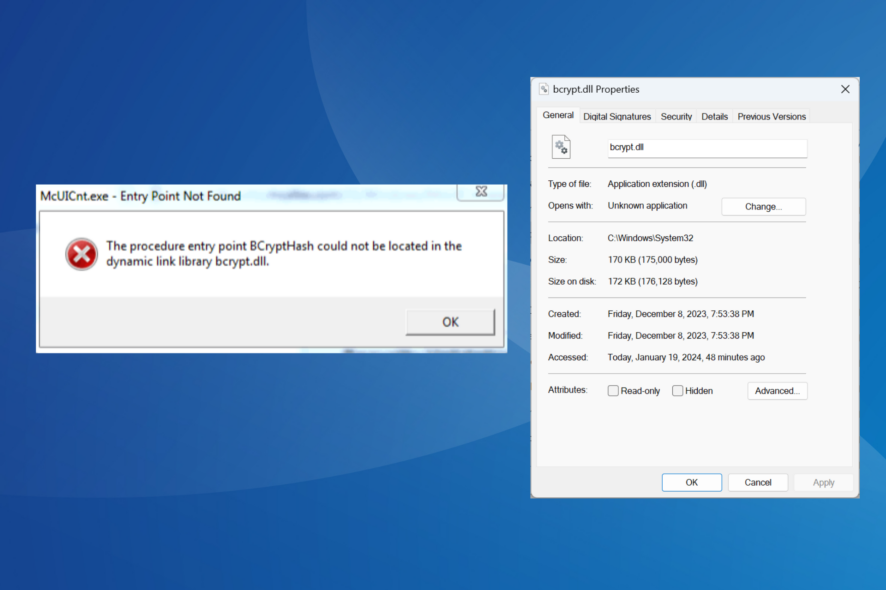The image size is (886, 590).
Task: Click the Change... button for Opens with
Action: click(763, 207)
